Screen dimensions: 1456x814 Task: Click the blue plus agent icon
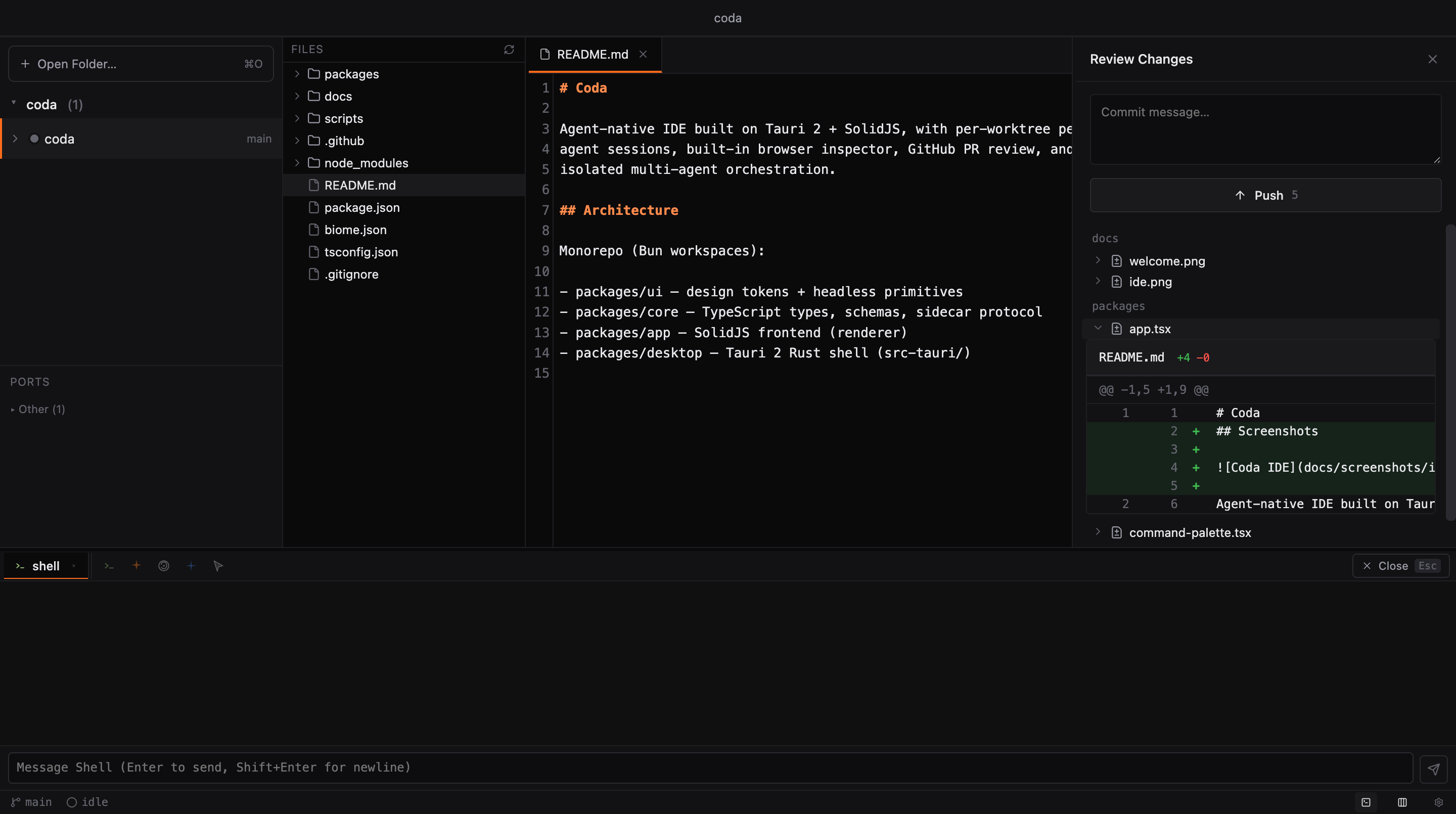point(191,566)
